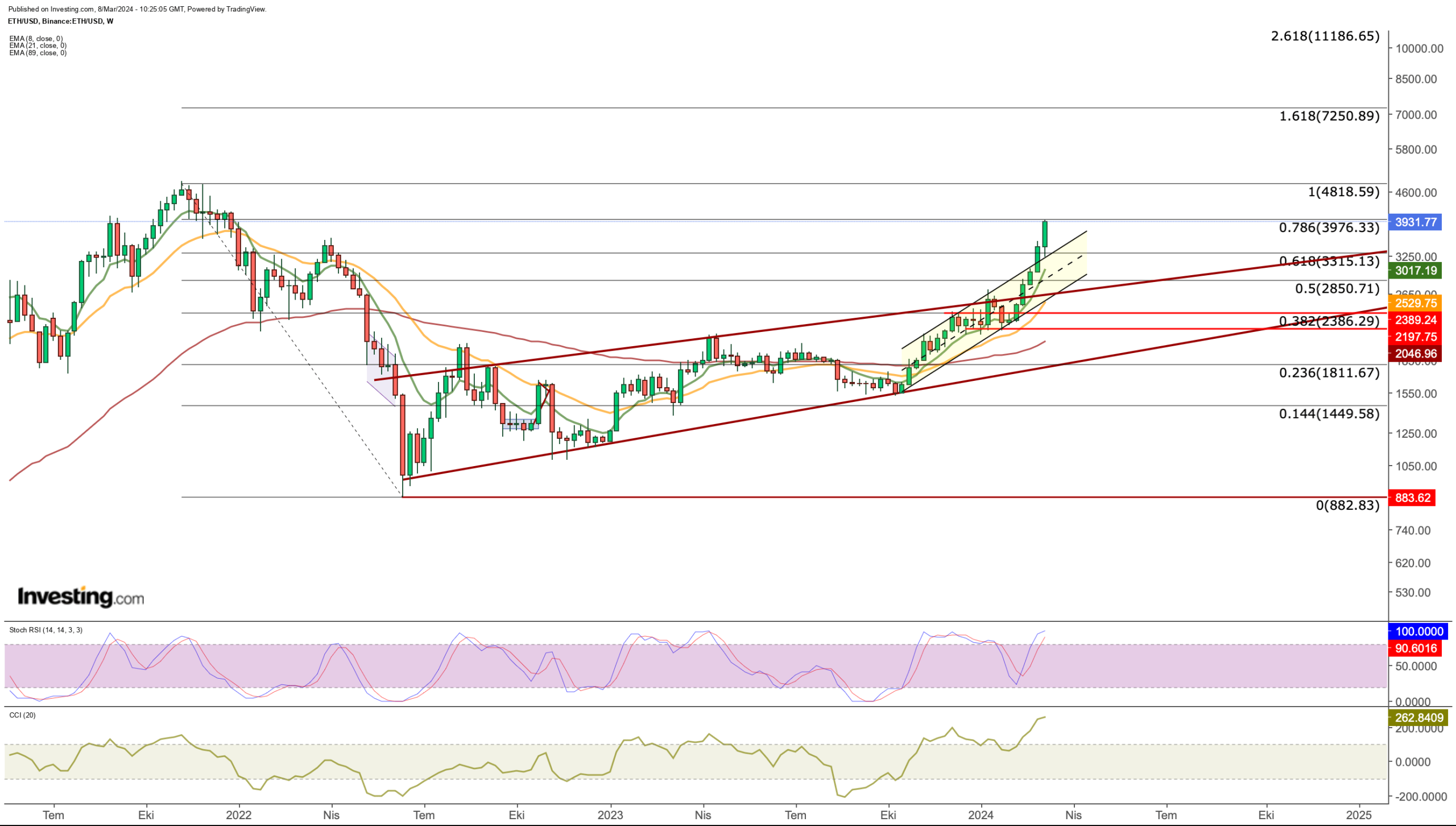
Task: Click the red 2197.75 price tag
Action: pos(1415,337)
